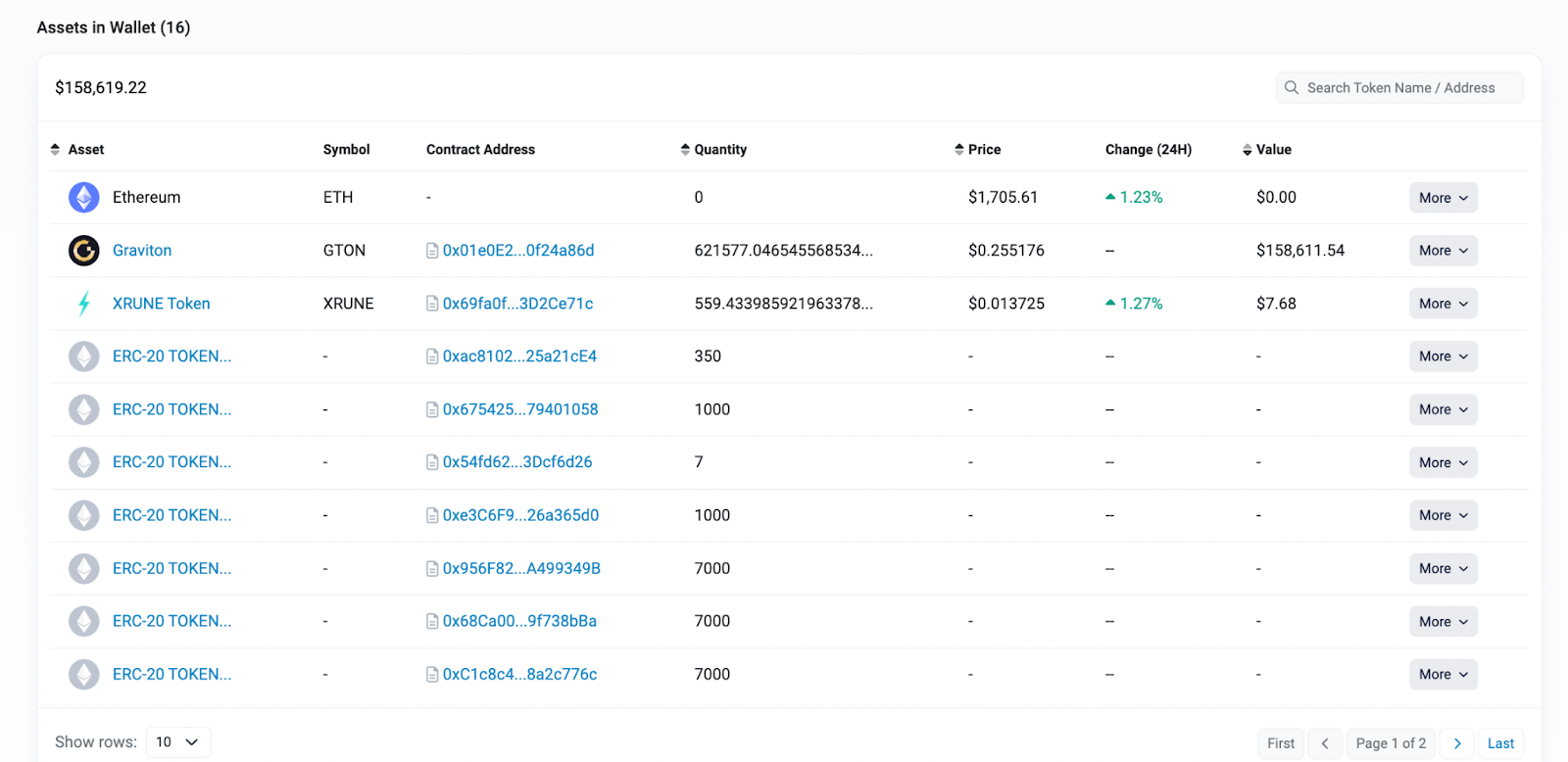The height and width of the screenshot is (762, 1568).
Task: Click the document icon before 0xe3C6F9...26a365d0
Action: [432, 515]
